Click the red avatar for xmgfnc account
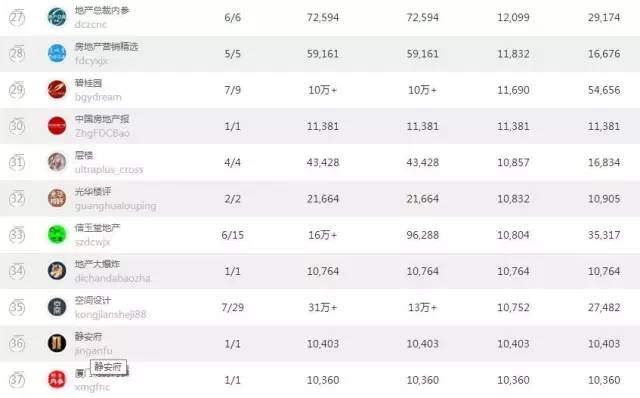 [x=57, y=380]
